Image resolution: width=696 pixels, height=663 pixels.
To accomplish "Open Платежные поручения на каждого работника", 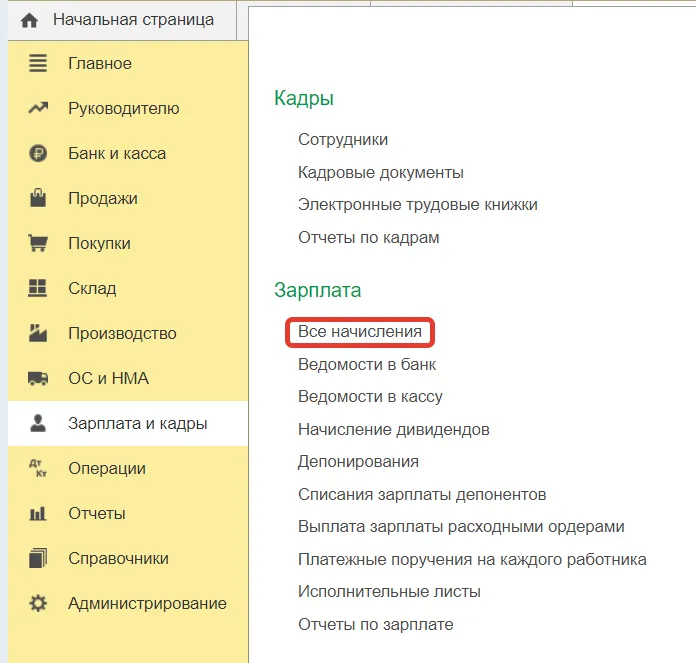I will 472,559.
